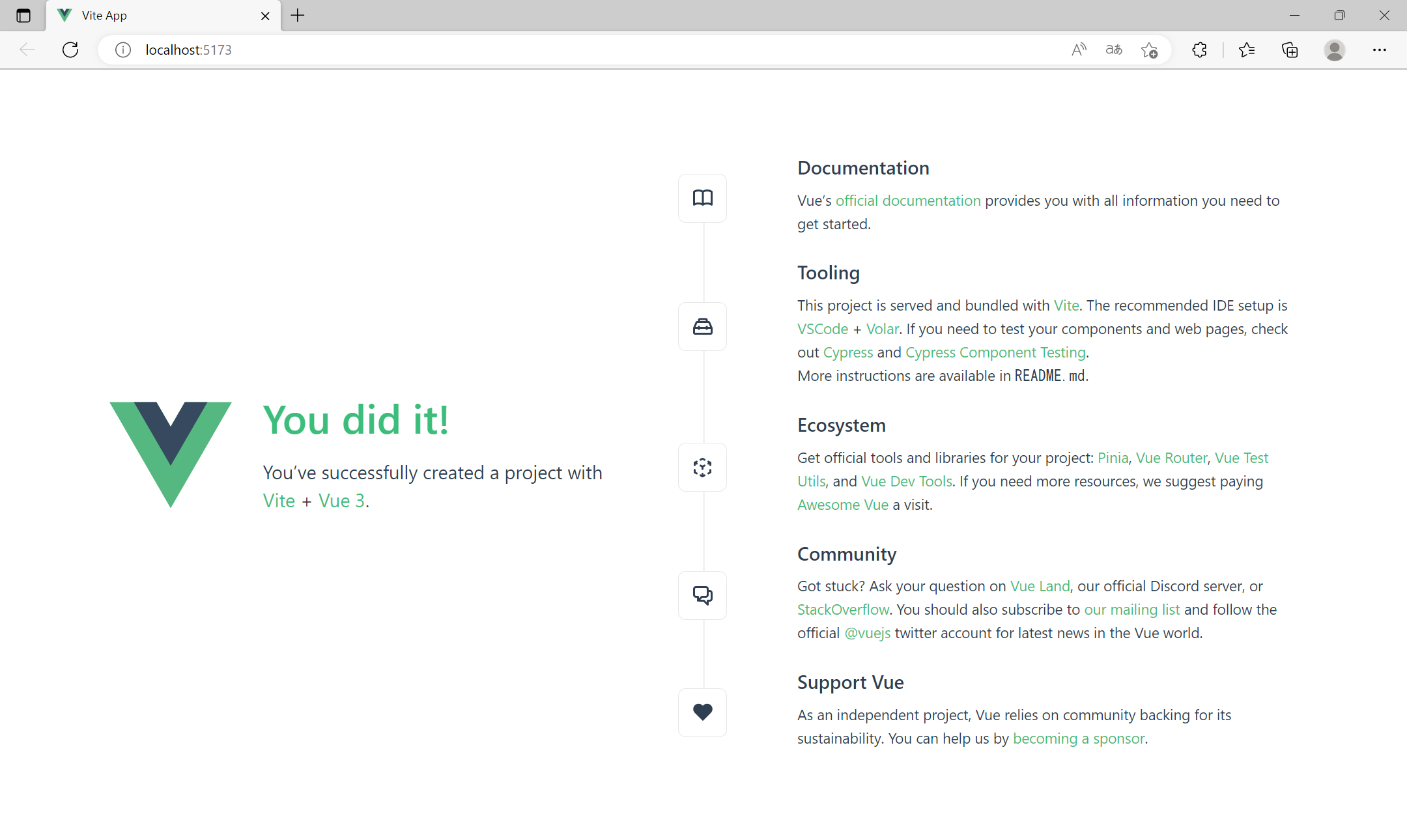
Task: Click the Documentation heading
Action: click(x=863, y=168)
